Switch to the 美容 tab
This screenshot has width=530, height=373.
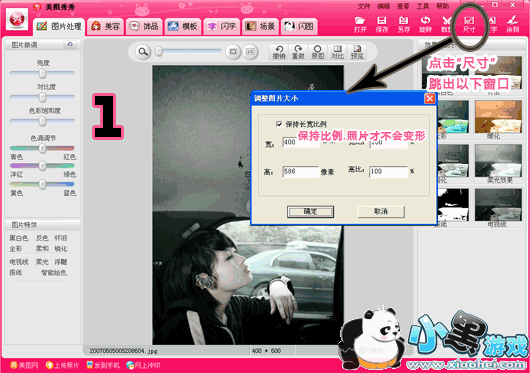click(x=105, y=27)
